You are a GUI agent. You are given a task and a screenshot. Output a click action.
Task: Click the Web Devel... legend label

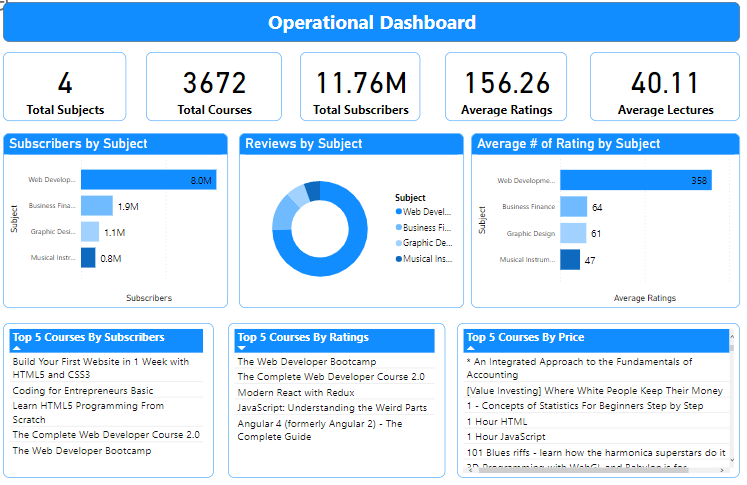pyautogui.click(x=427, y=212)
